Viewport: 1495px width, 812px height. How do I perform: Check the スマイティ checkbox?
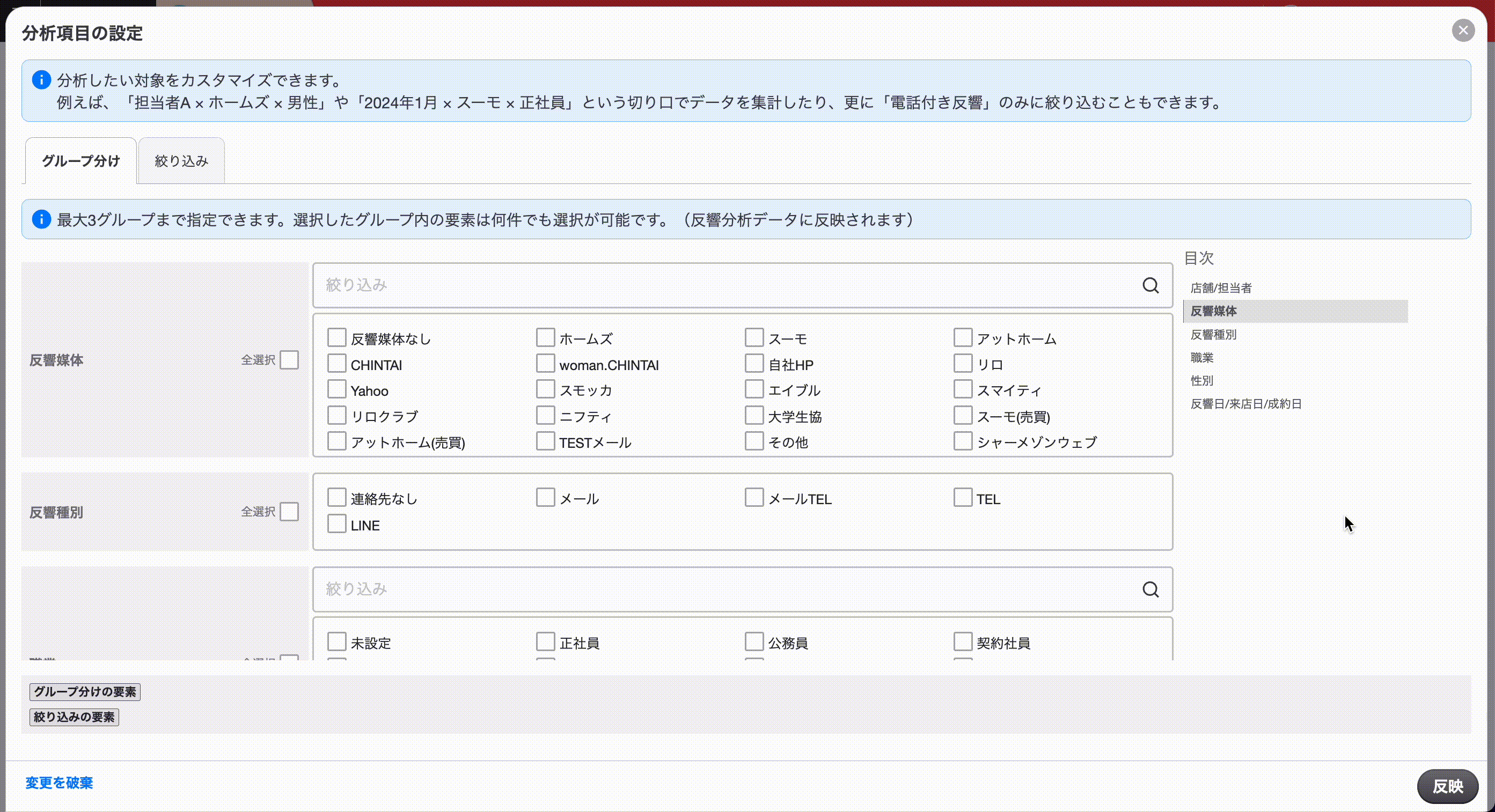[963, 389]
